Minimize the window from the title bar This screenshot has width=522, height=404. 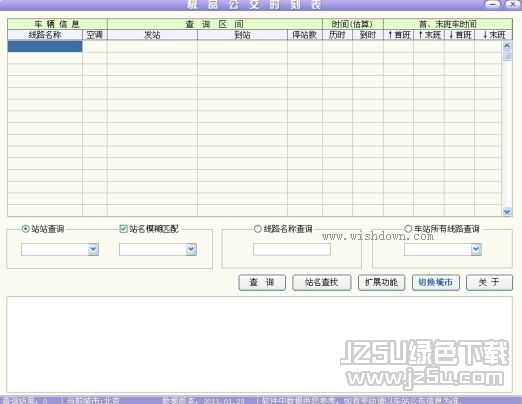pos(492,4)
